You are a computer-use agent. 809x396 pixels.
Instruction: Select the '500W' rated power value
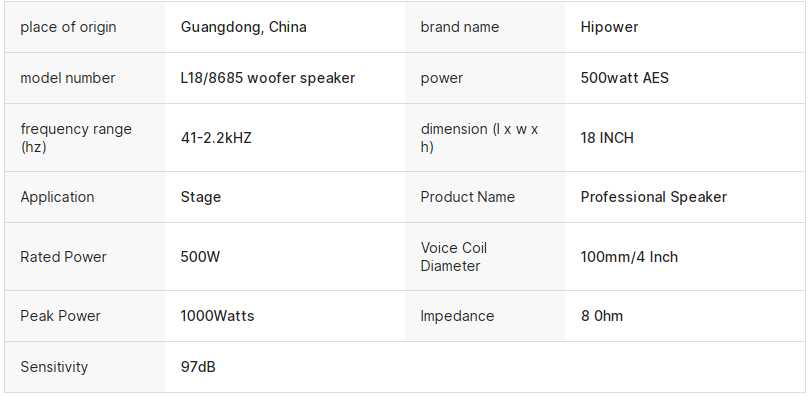pos(200,257)
